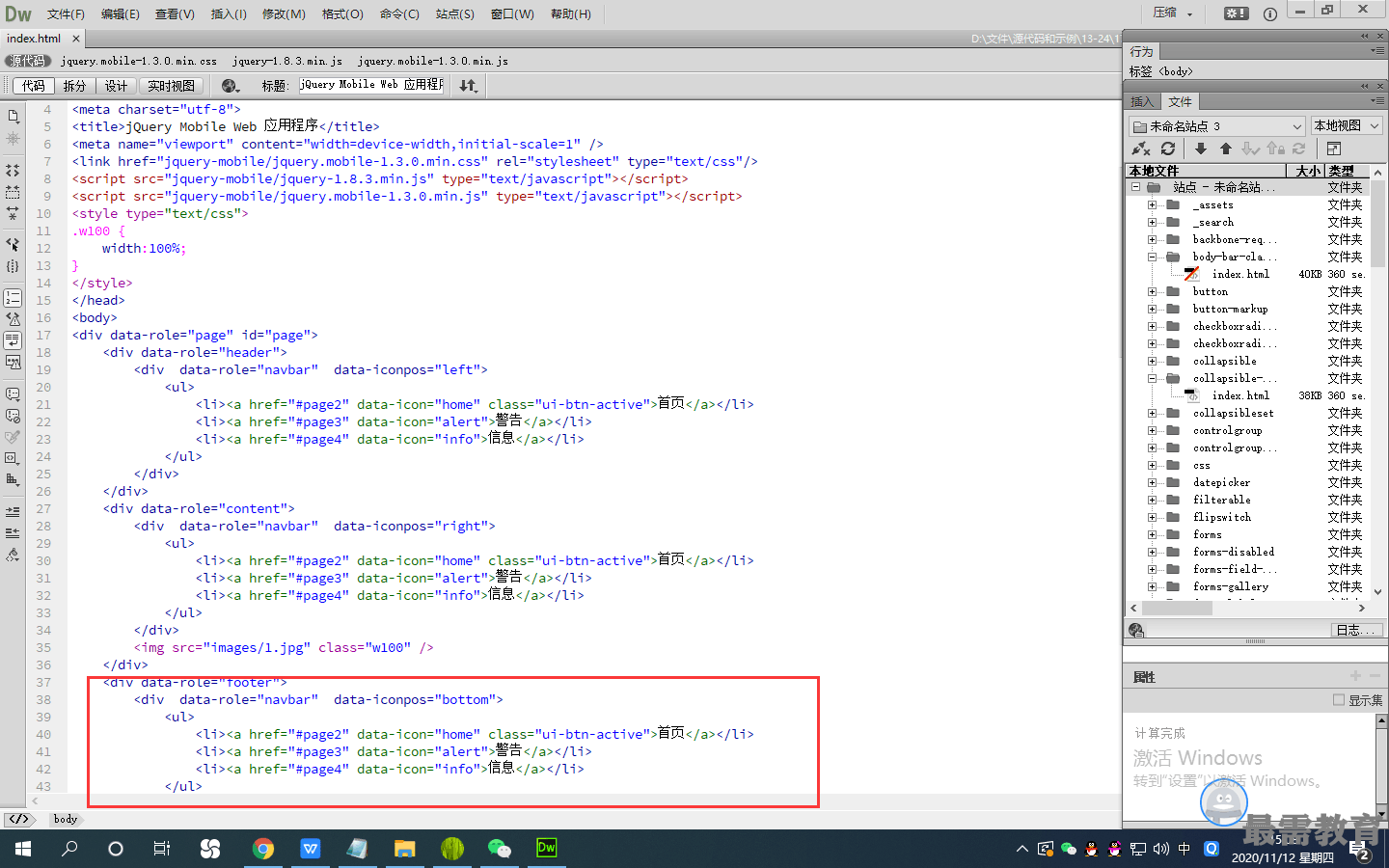Toggle highlight invalid code in the coding toolbar

(x=13, y=318)
